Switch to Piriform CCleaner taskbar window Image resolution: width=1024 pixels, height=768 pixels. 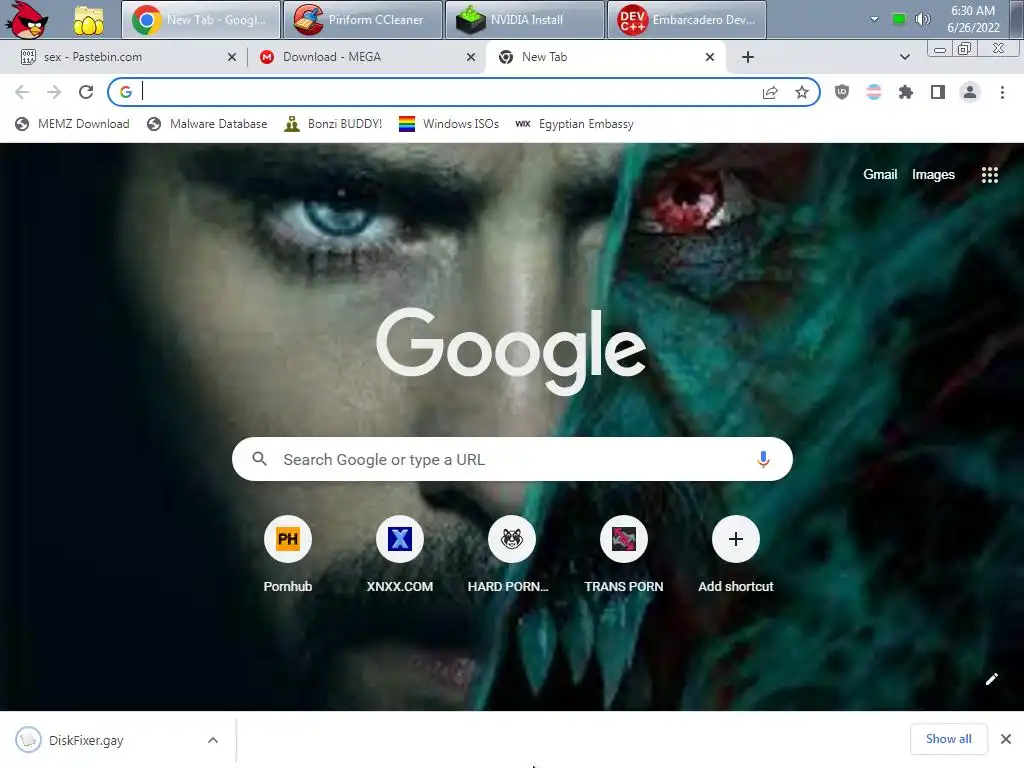(362, 20)
